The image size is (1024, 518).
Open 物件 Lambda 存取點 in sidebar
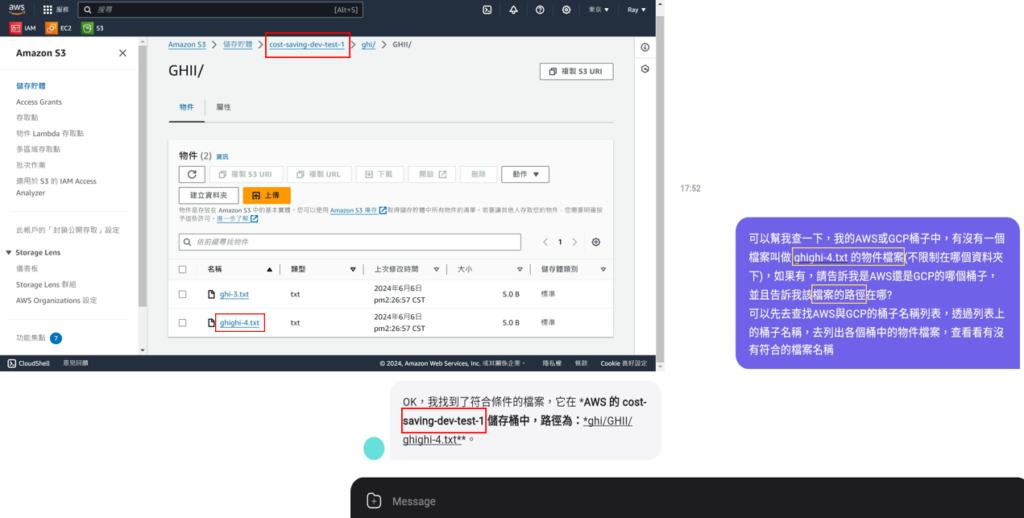(50, 133)
